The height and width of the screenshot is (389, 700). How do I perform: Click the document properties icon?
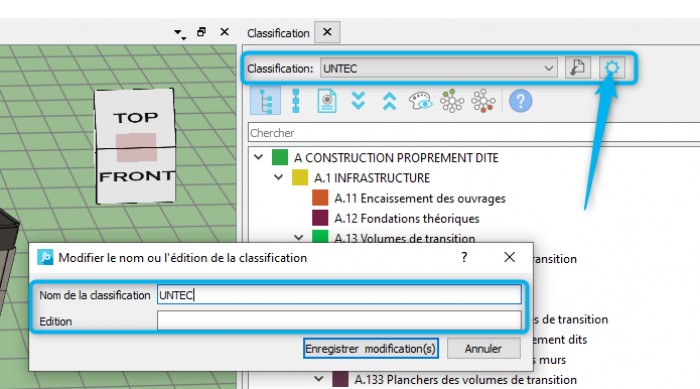coord(327,101)
